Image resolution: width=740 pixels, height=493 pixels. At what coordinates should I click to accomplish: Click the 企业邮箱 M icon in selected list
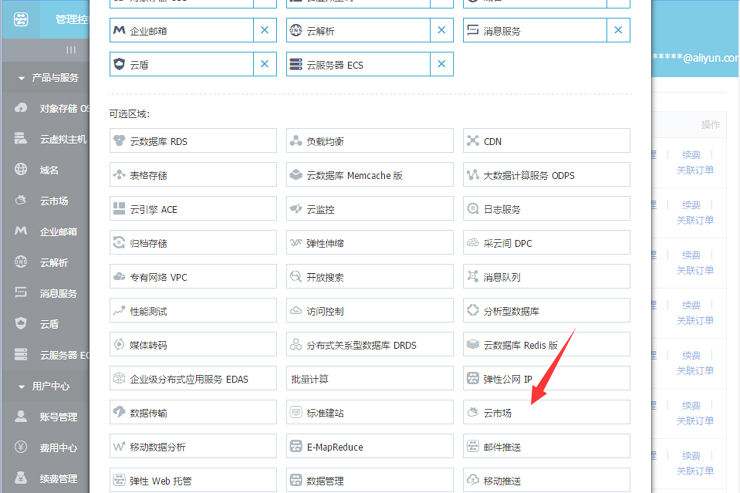coord(119,30)
